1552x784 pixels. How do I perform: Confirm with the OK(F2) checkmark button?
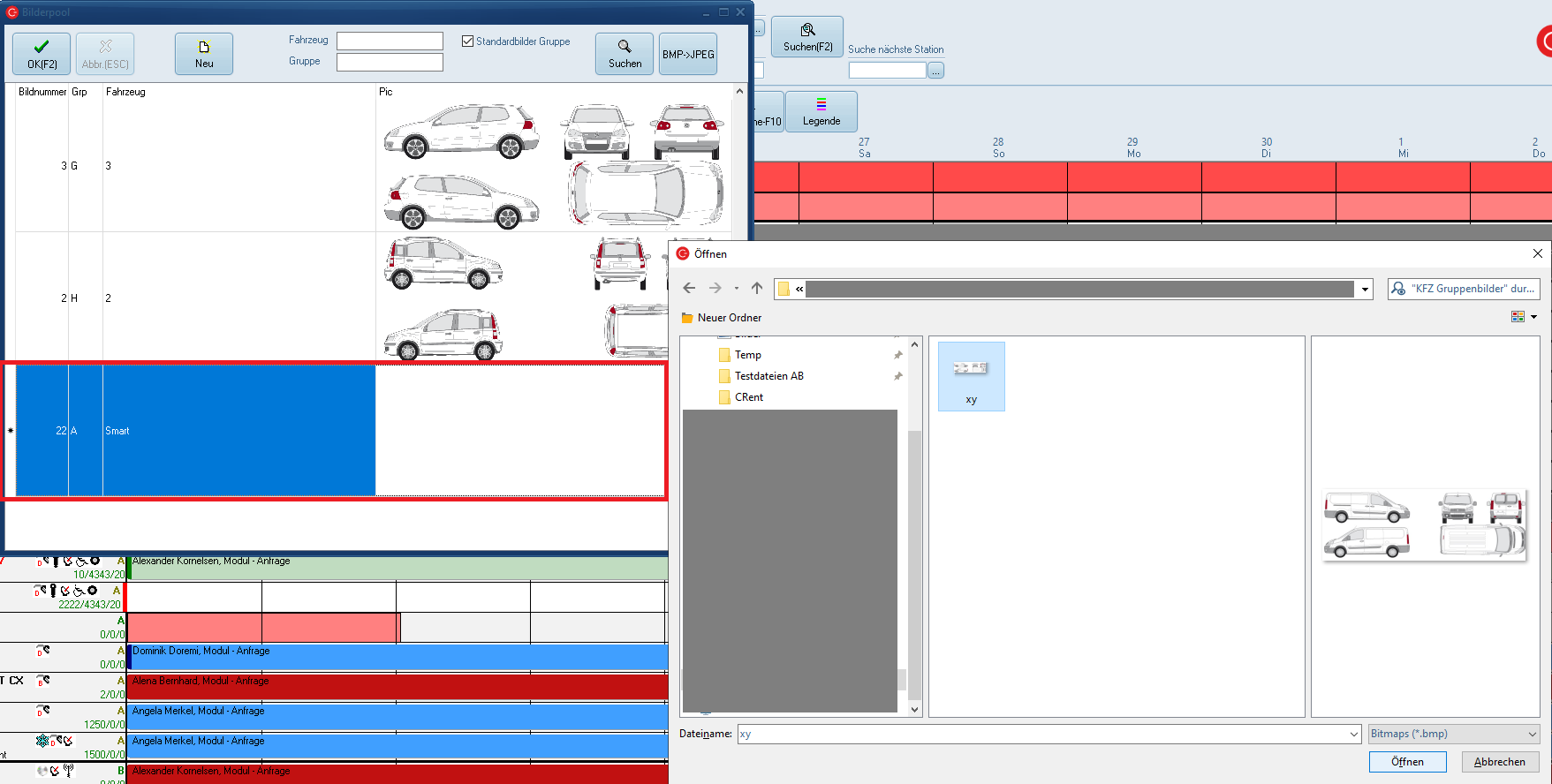pos(42,54)
